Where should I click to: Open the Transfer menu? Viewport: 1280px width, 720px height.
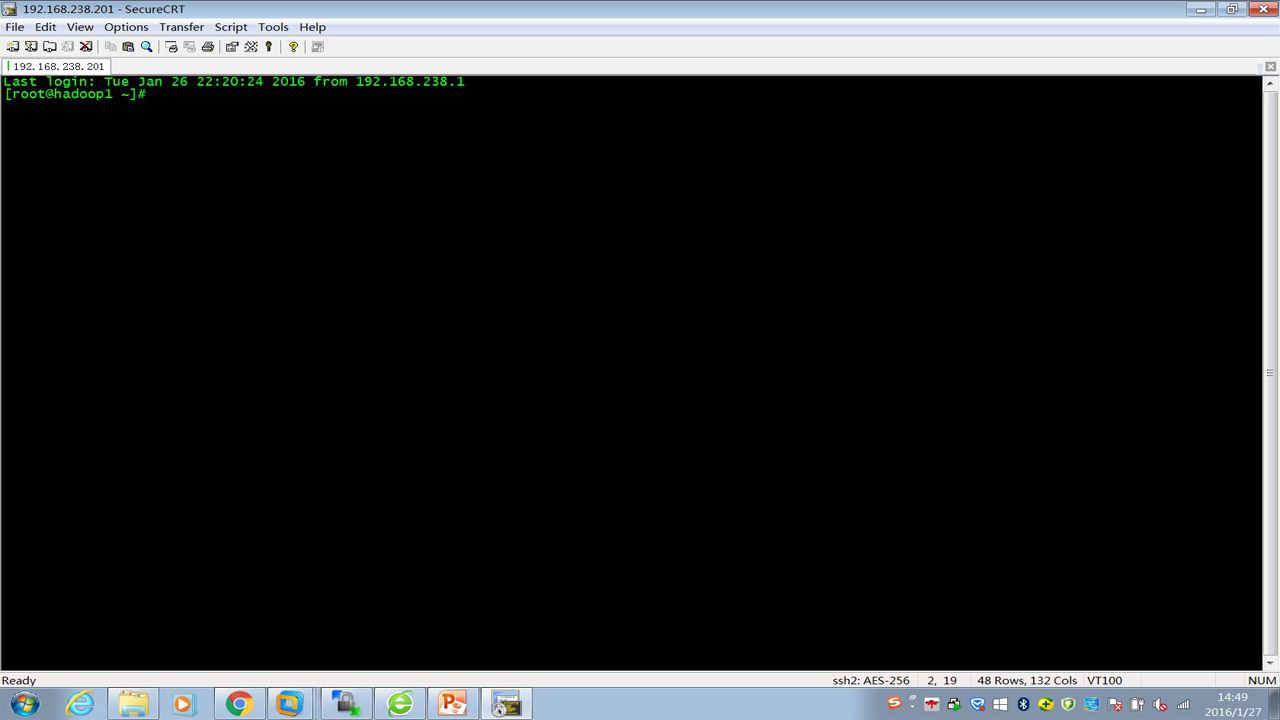click(181, 27)
